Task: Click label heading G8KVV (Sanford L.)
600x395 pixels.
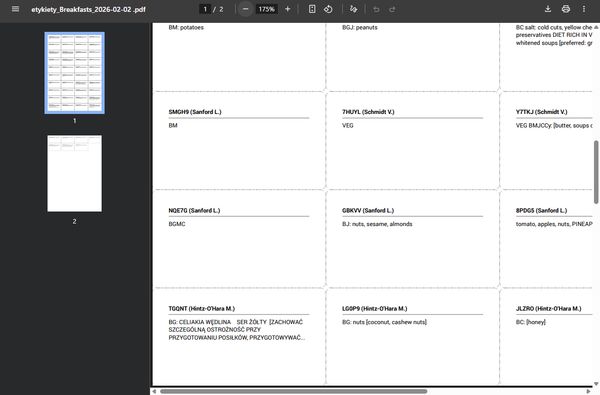Action: pyautogui.click(x=368, y=210)
